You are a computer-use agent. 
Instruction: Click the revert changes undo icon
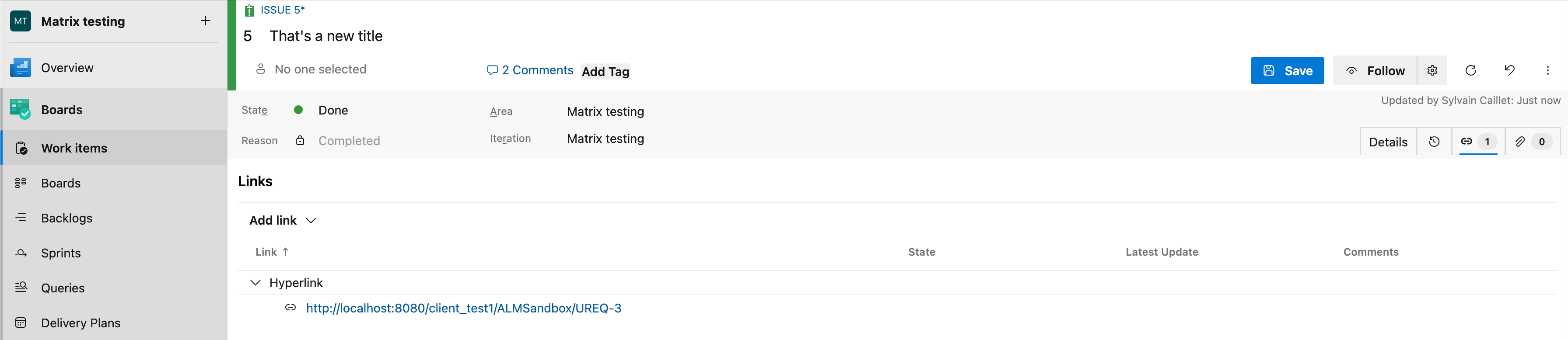(1509, 70)
